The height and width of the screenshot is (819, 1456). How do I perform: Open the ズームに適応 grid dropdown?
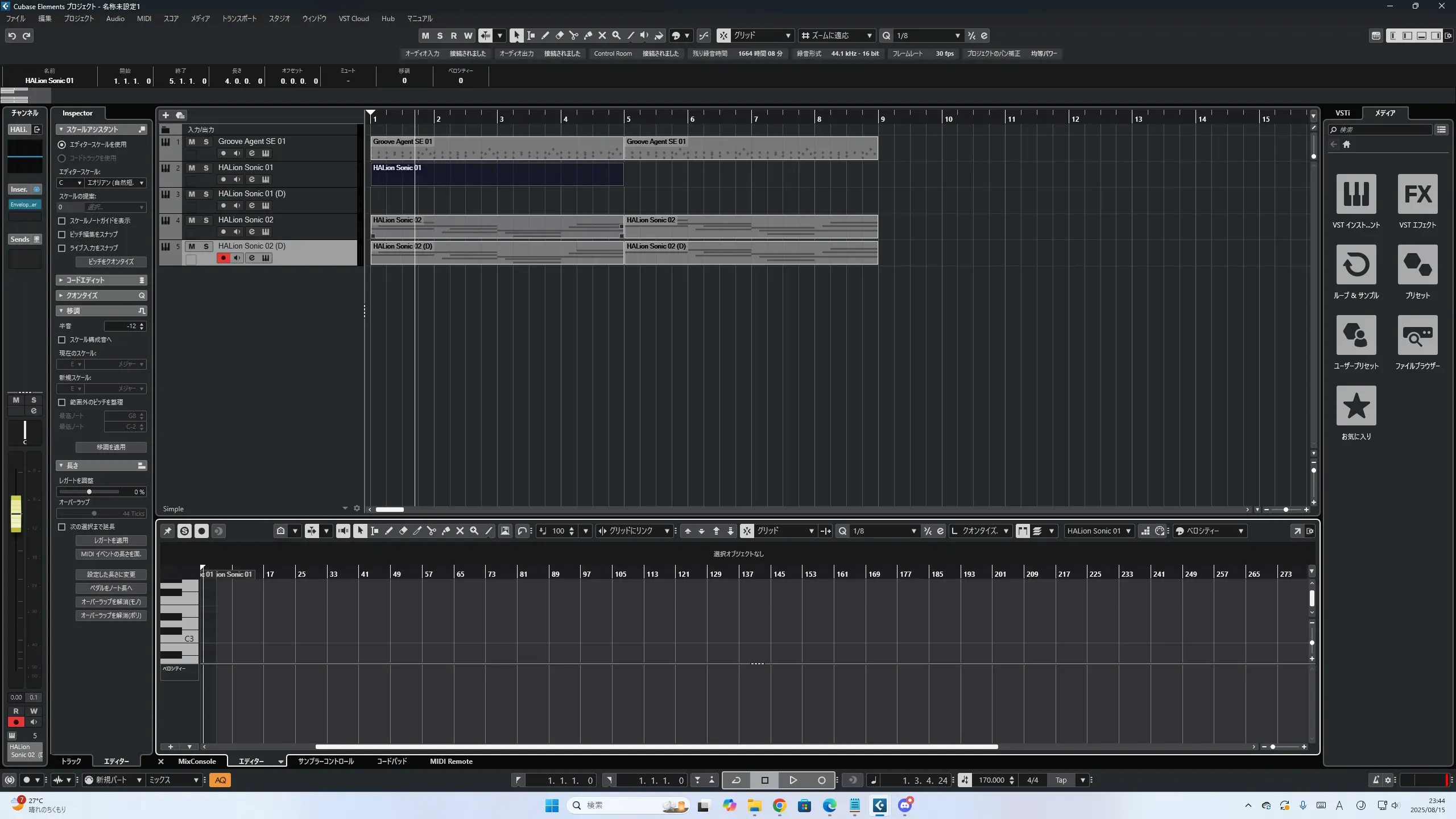click(x=837, y=36)
